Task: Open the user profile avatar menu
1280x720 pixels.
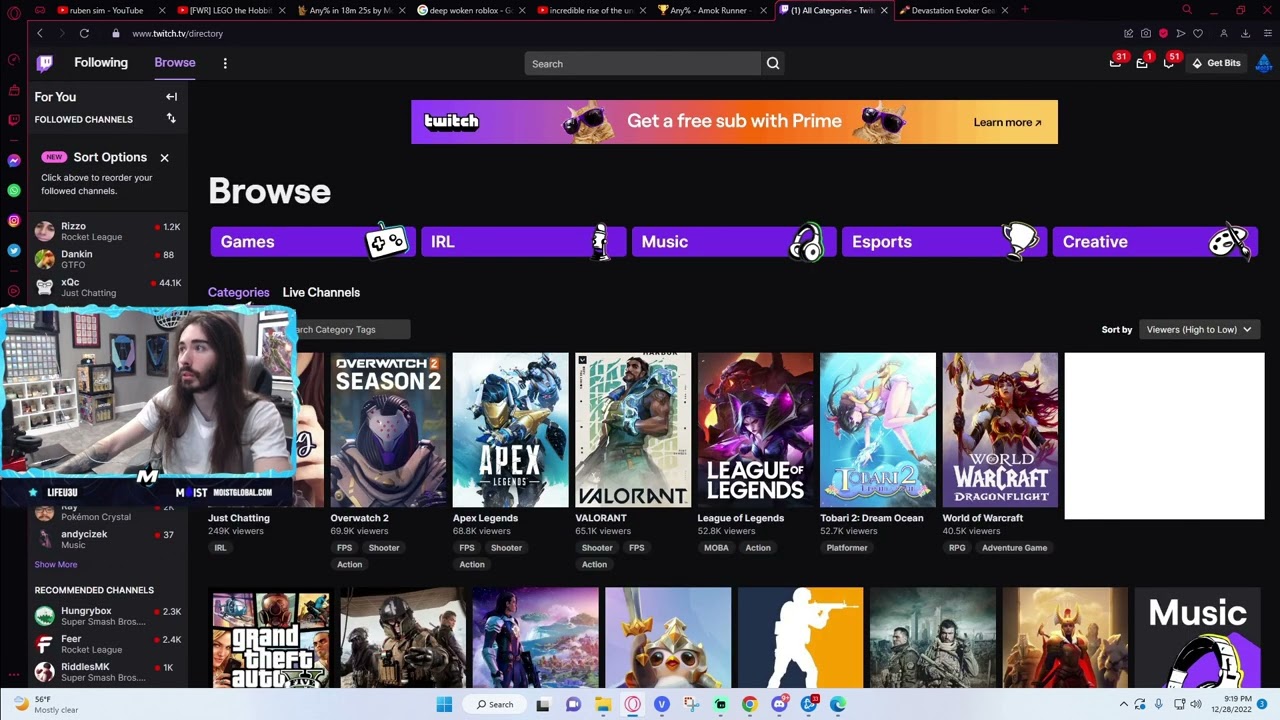Action: (x=1263, y=63)
